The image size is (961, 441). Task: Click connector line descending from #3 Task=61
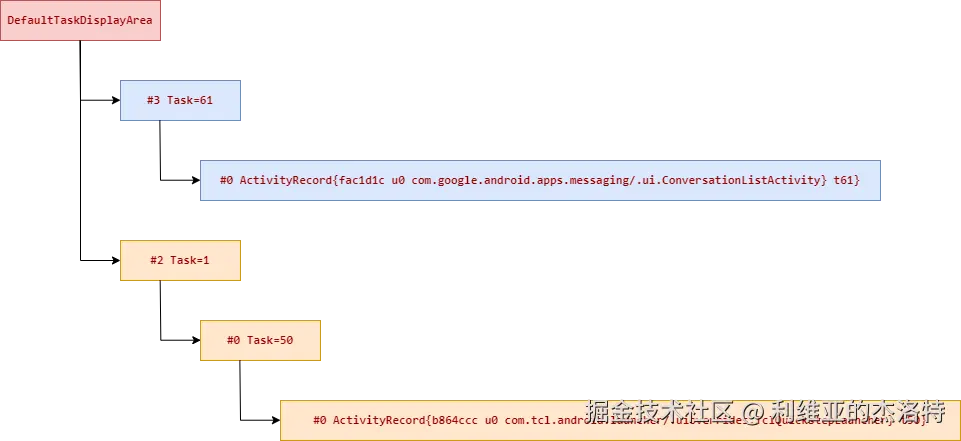pyautogui.click(x=161, y=150)
